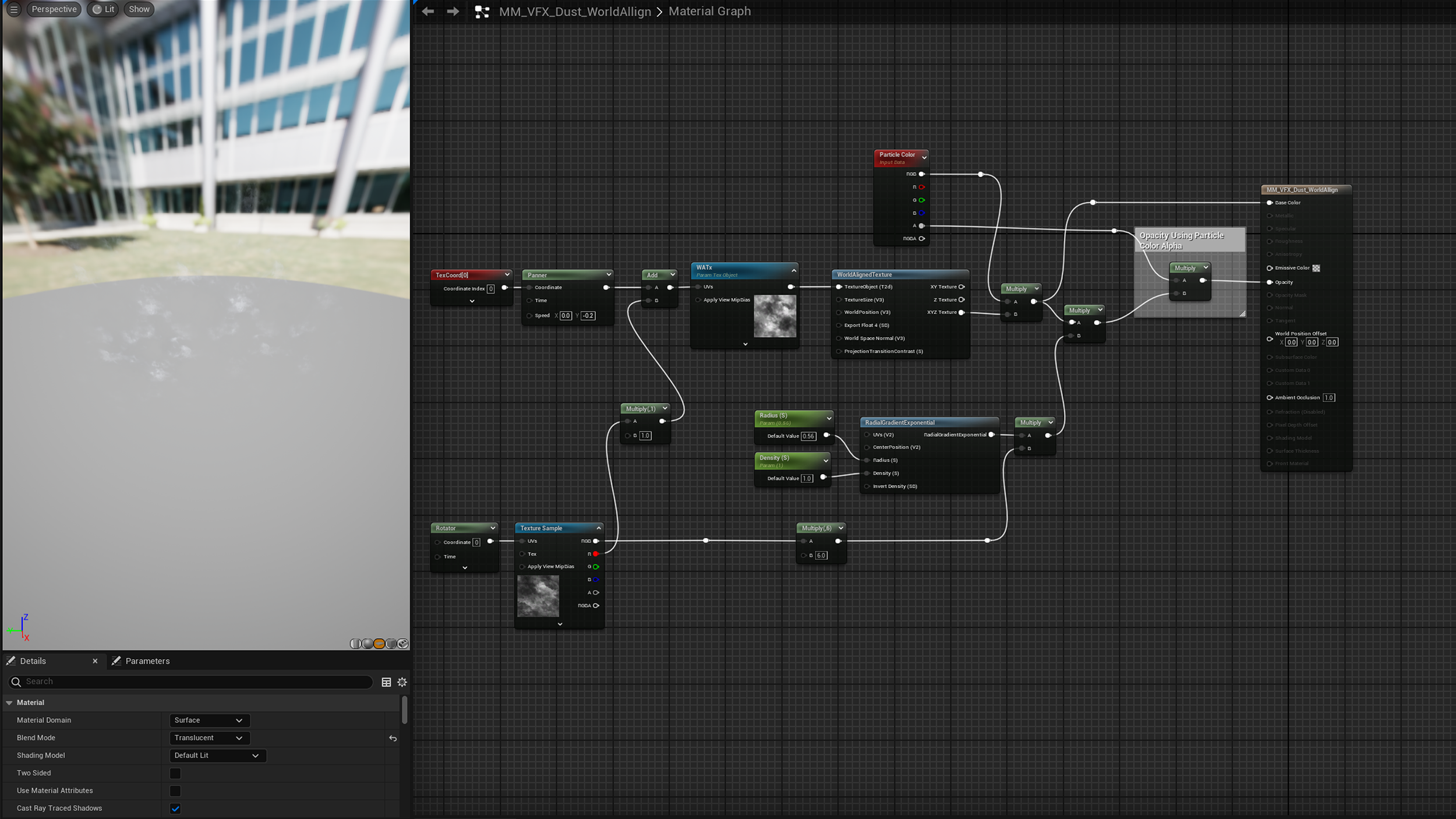Select the Details tab

click(33, 661)
